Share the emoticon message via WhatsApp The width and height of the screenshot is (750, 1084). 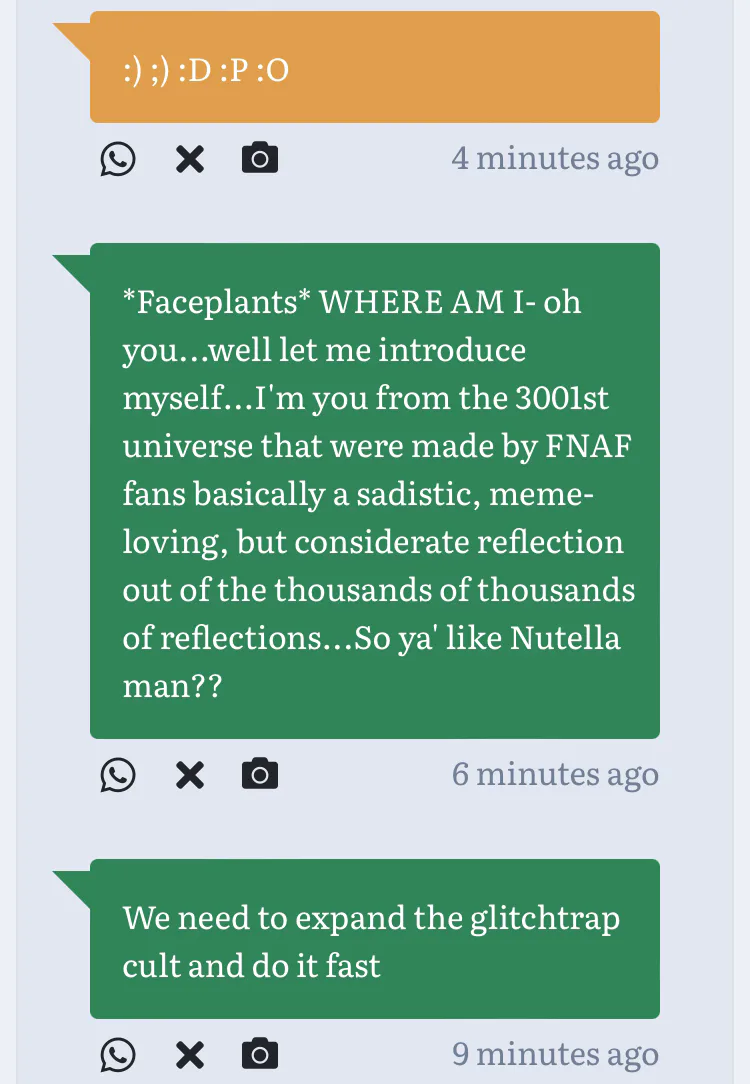tap(118, 159)
